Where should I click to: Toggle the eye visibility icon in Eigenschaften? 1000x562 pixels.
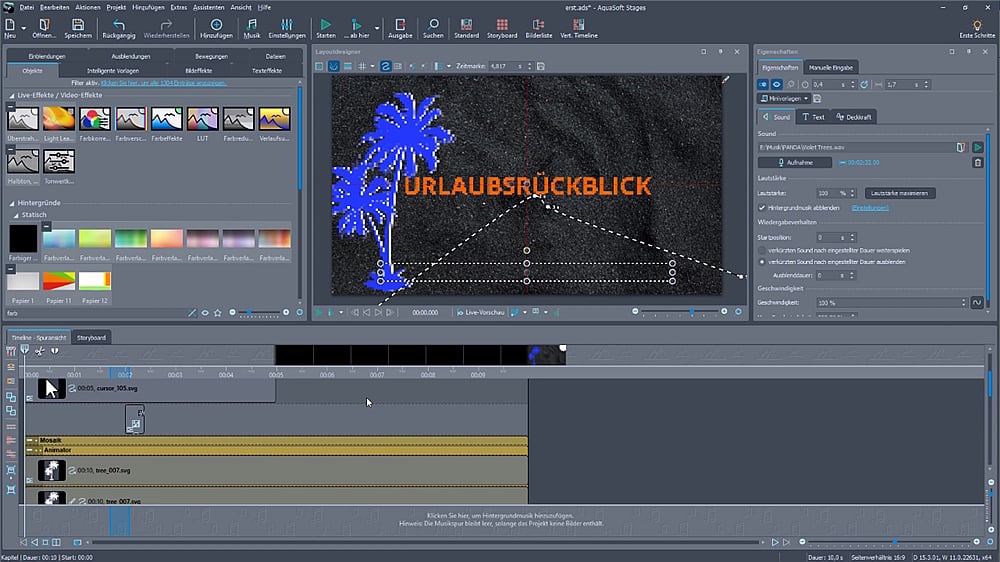point(777,85)
